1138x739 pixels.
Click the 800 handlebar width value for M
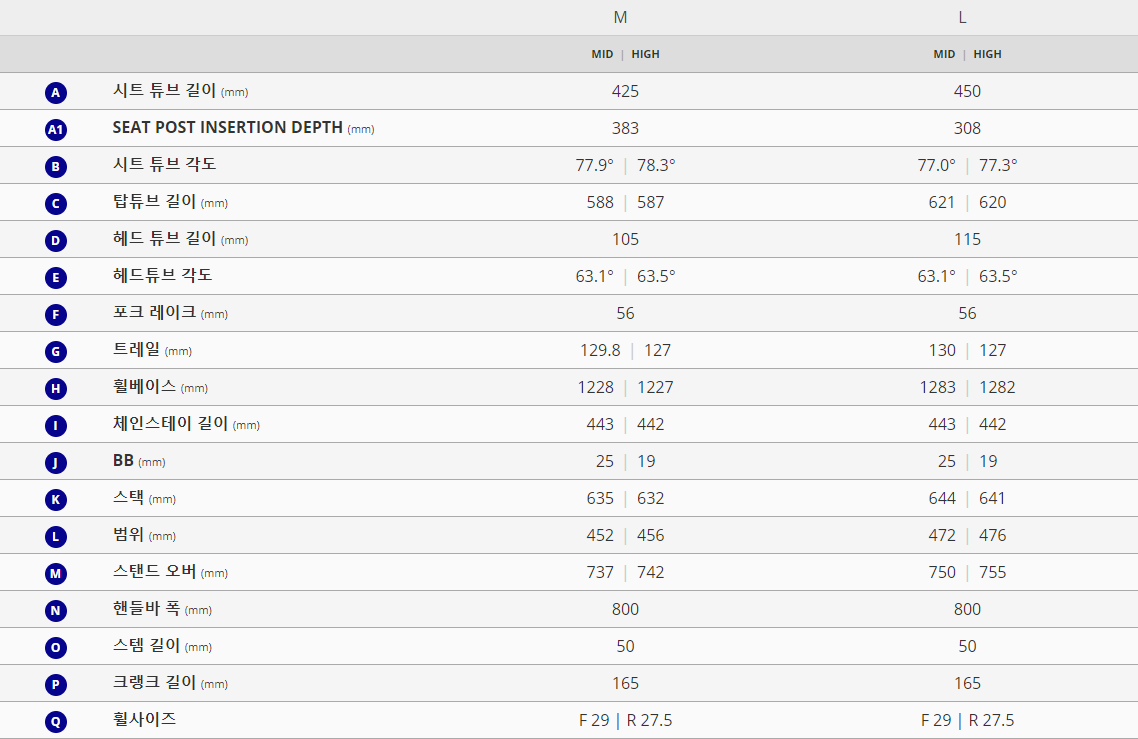[626, 610]
